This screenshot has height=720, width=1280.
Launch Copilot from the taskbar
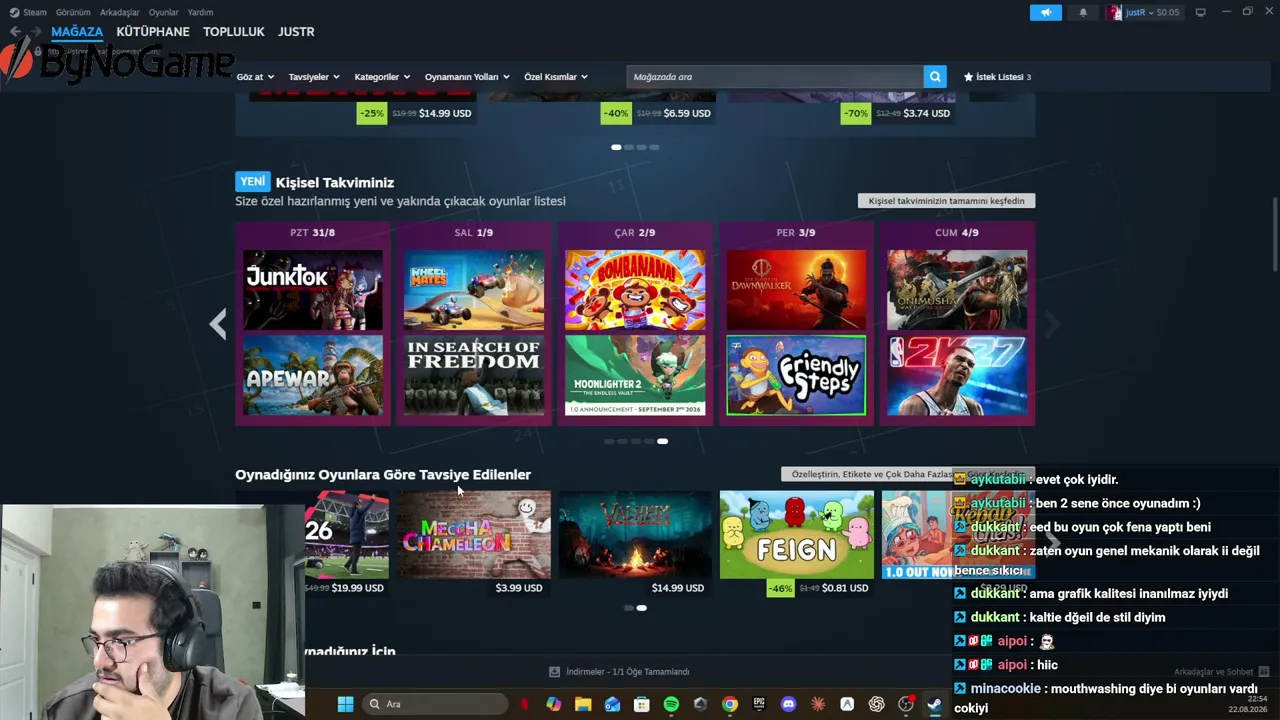pyautogui.click(x=554, y=704)
